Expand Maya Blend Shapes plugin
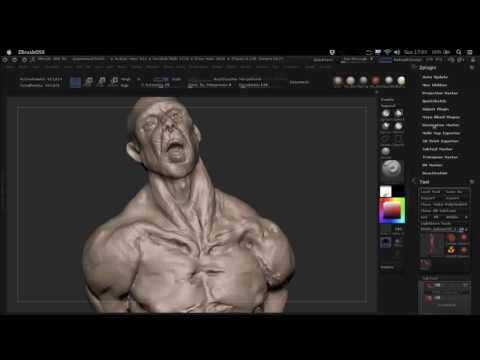The height and width of the screenshot is (360, 480). (441, 117)
